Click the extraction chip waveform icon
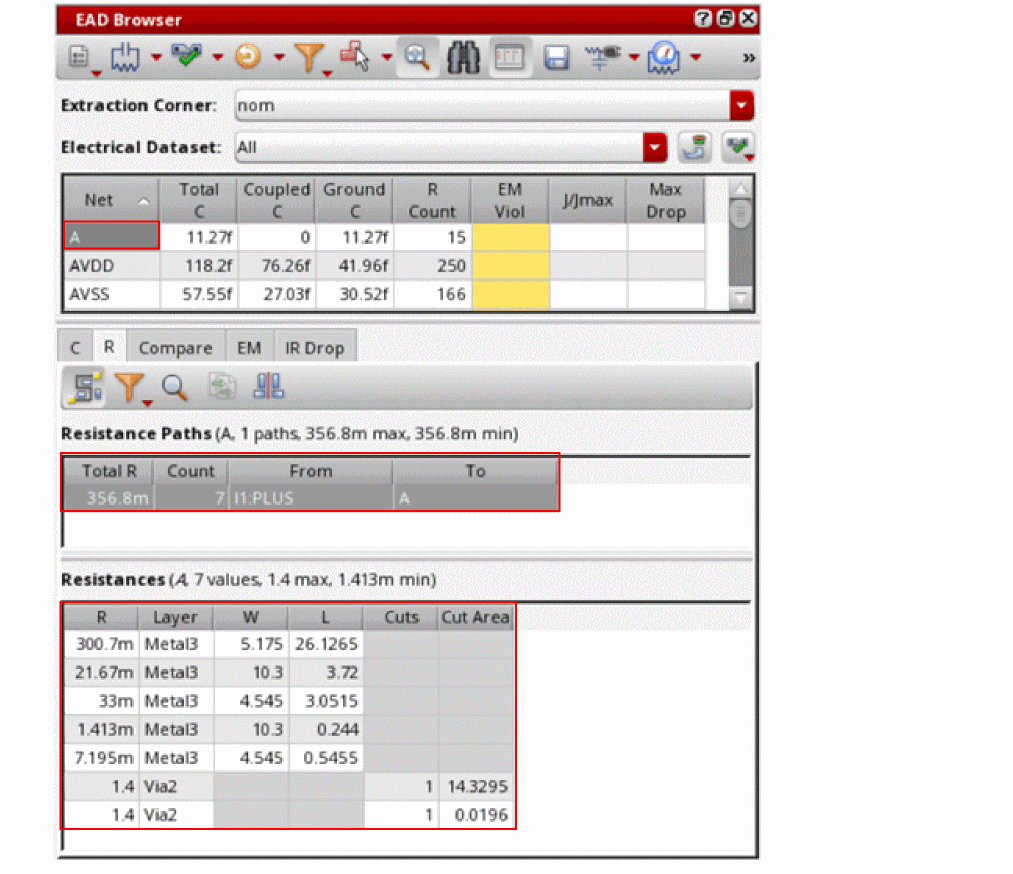 [125, 57]
